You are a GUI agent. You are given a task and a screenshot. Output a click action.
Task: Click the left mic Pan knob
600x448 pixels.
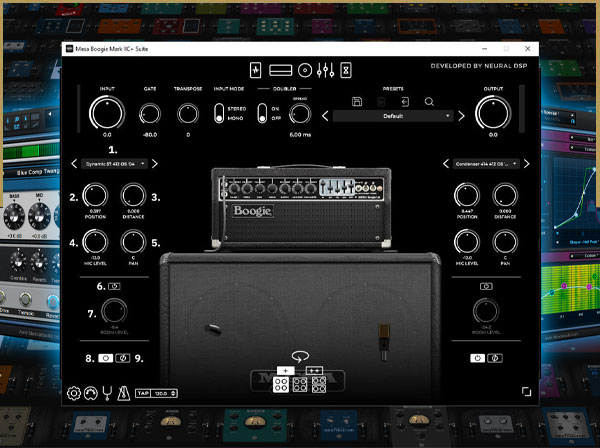(x=133, y=242)
